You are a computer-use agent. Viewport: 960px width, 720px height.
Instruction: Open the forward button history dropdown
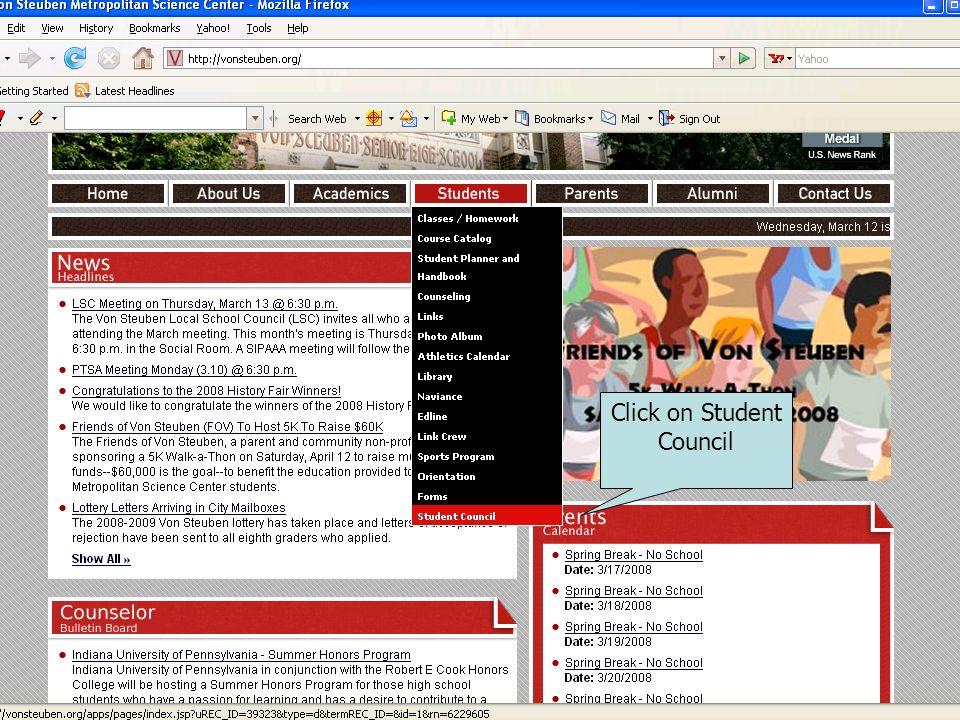52,59
